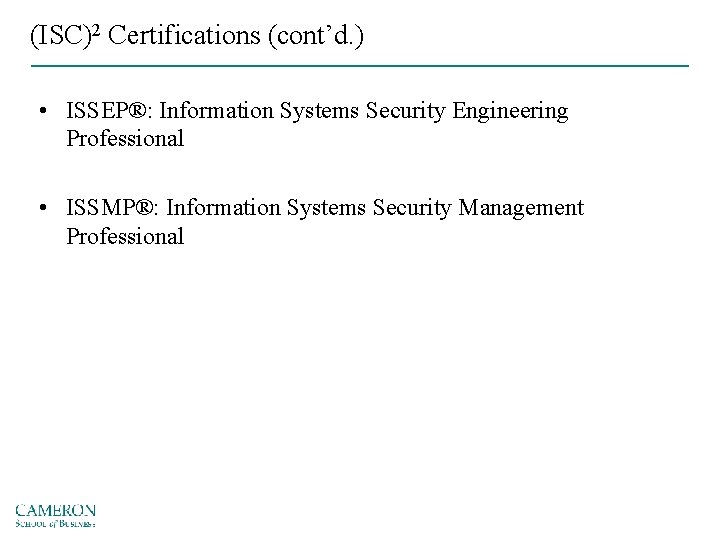Click the word Management in the second bullet

point(521,209)
